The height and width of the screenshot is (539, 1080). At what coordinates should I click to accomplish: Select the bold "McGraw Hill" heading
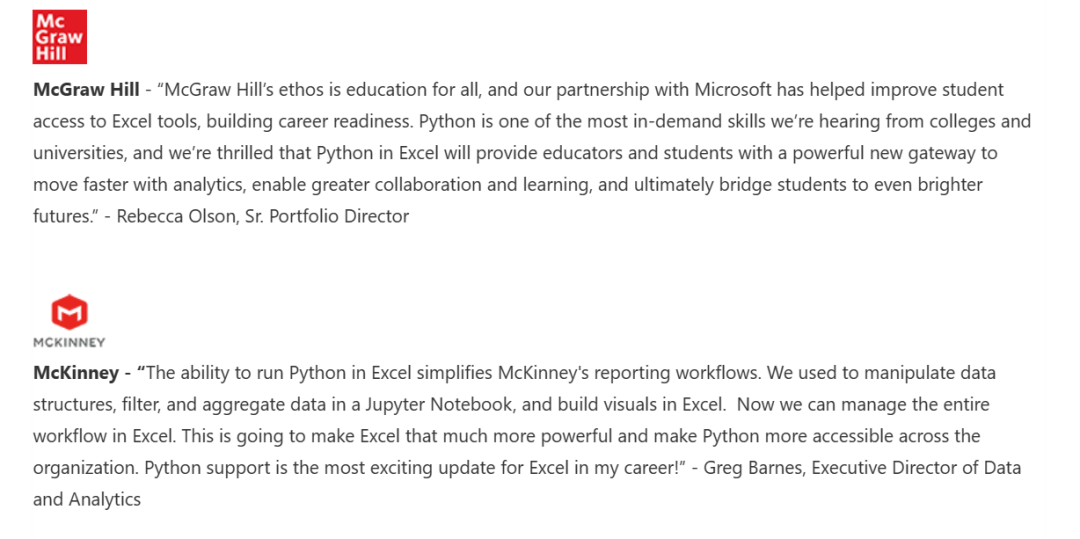[86, 90]
